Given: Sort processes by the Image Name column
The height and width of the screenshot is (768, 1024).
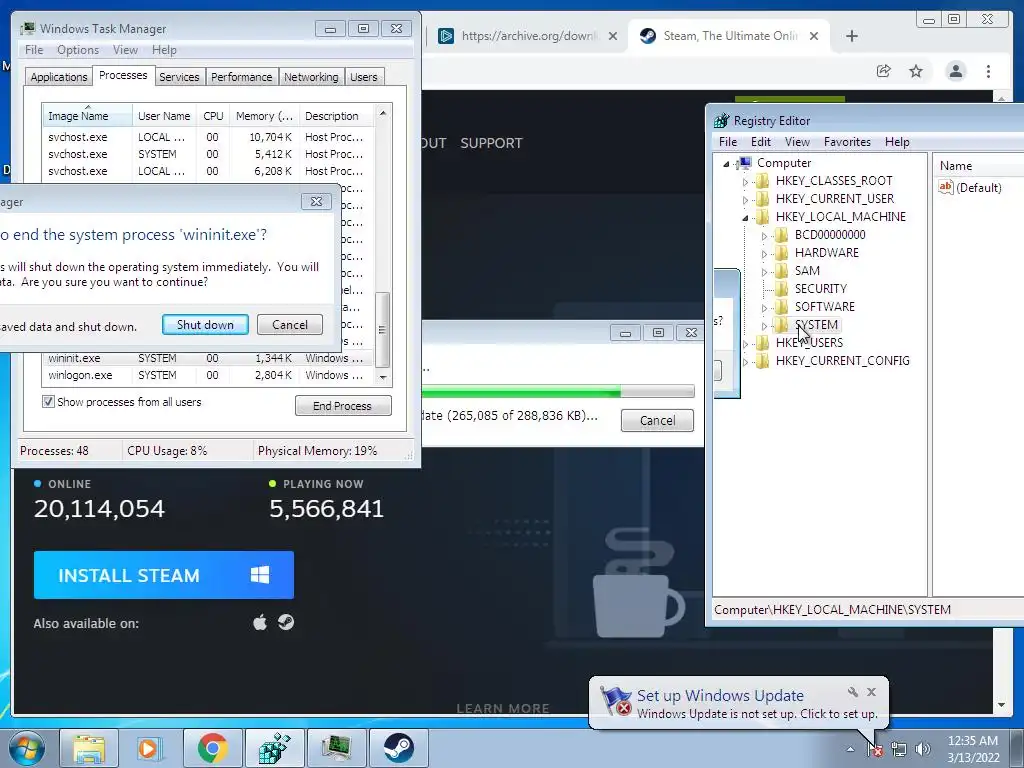Looking at the screenshot, I should pos(87,116).
